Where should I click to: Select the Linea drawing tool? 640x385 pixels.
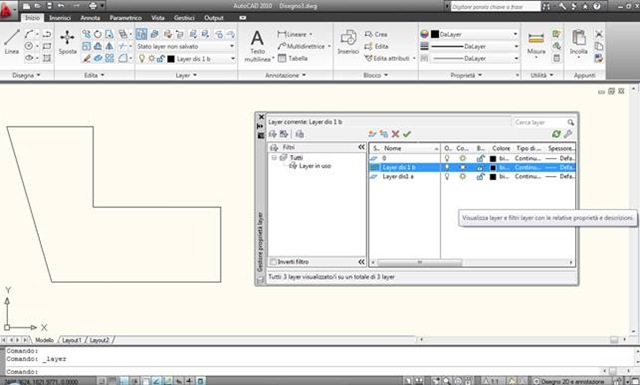point(11,41)
